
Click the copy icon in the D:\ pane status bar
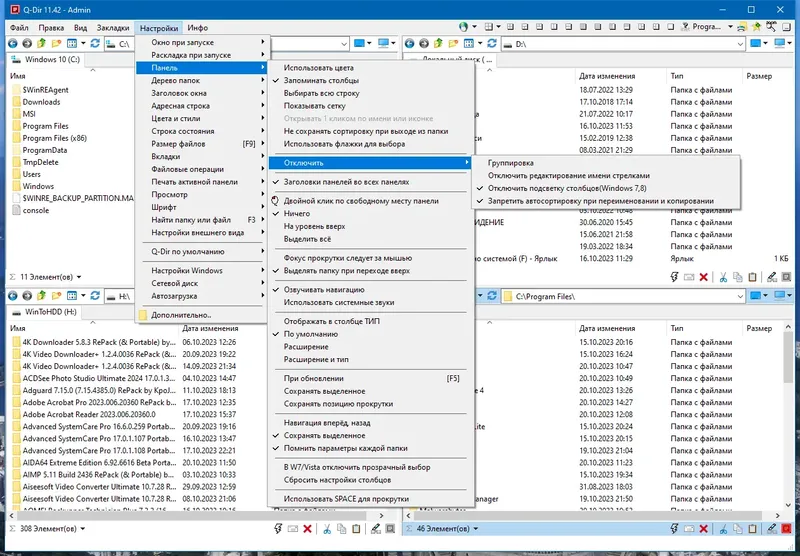click(x=738, y=277)
